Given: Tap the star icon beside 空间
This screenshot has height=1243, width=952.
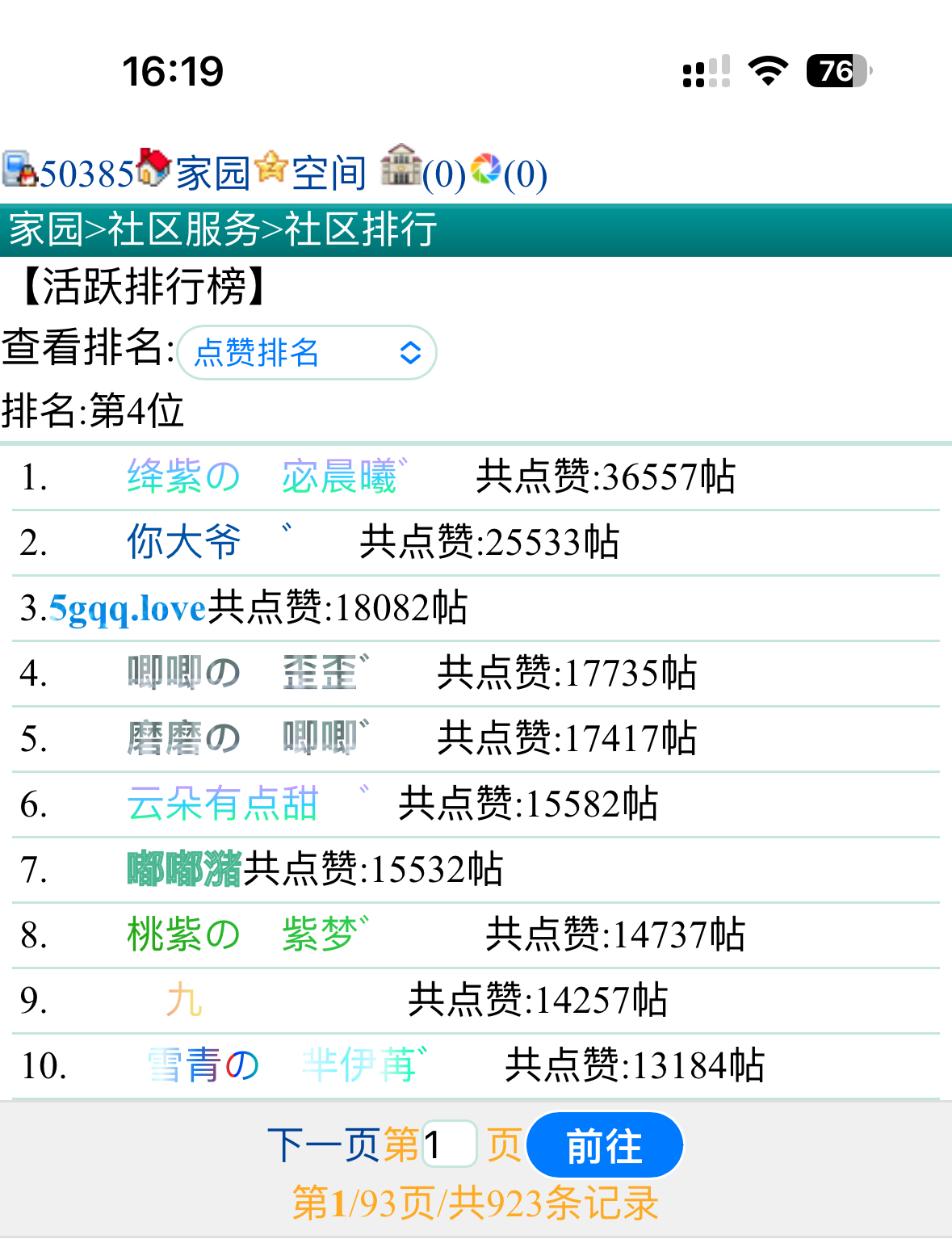Looking at the screenshot, I should (271, 167).
